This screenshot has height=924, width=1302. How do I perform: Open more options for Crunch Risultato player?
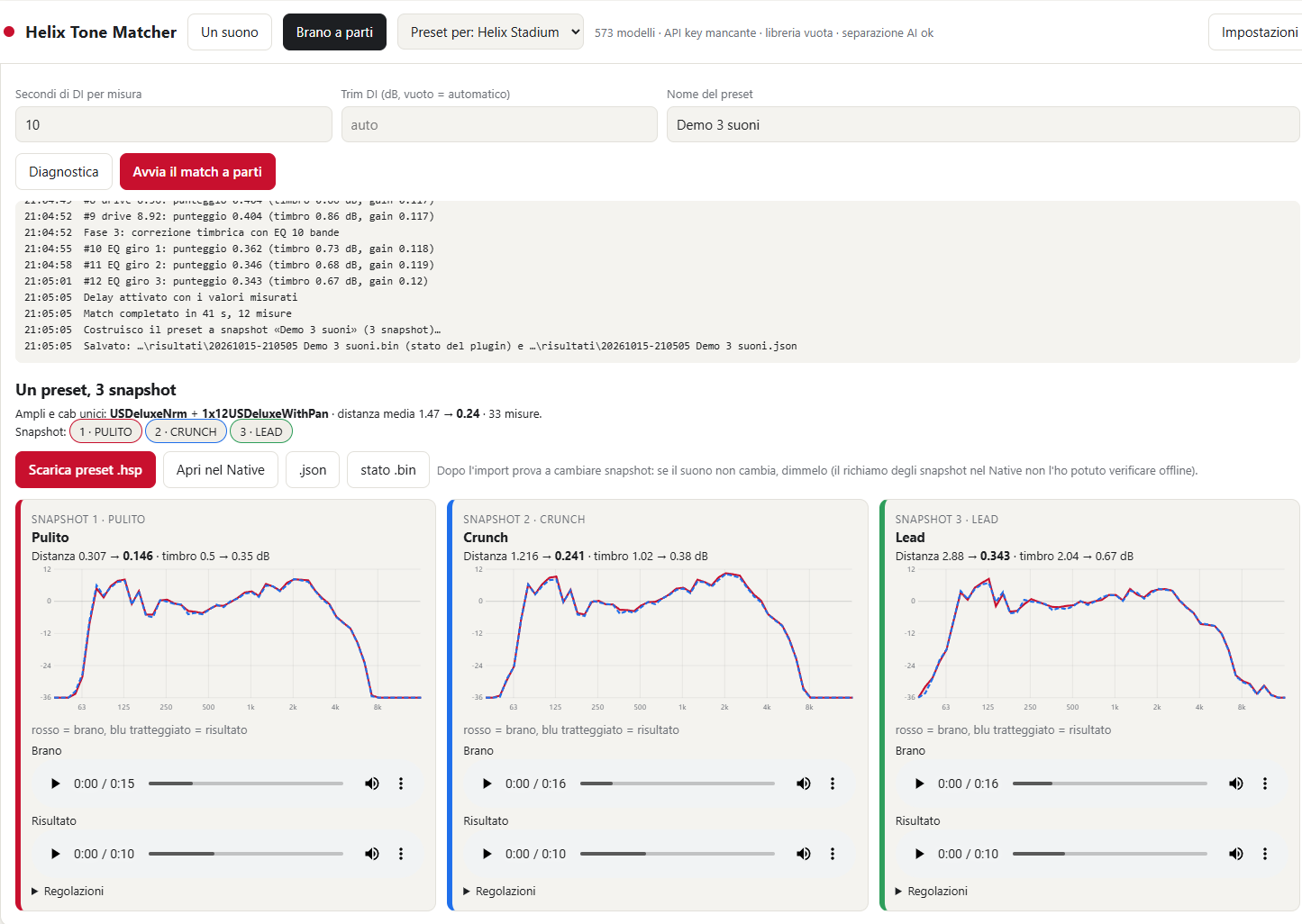point(833,854)
